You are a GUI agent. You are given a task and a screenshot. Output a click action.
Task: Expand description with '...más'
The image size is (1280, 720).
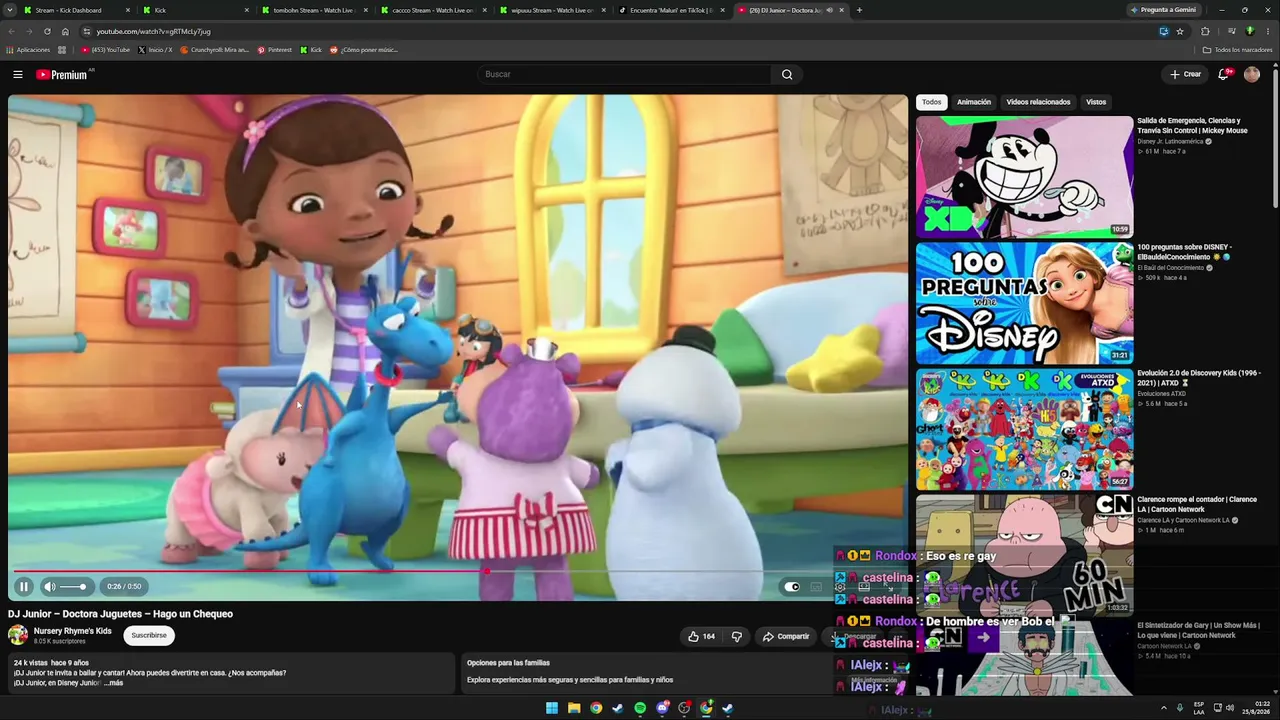pos(113,683)
